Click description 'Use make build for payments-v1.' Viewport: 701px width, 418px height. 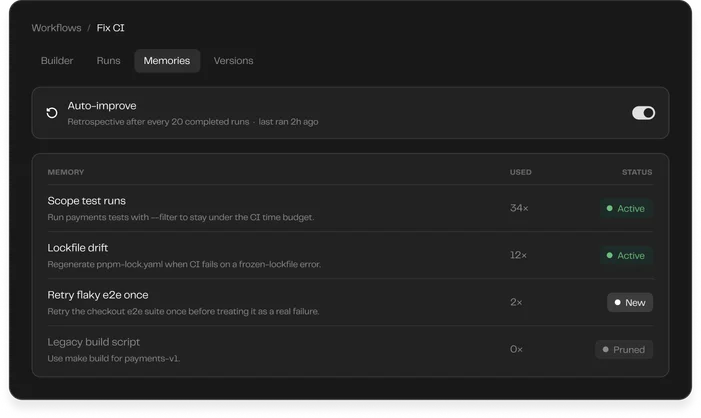pos(114,359)
